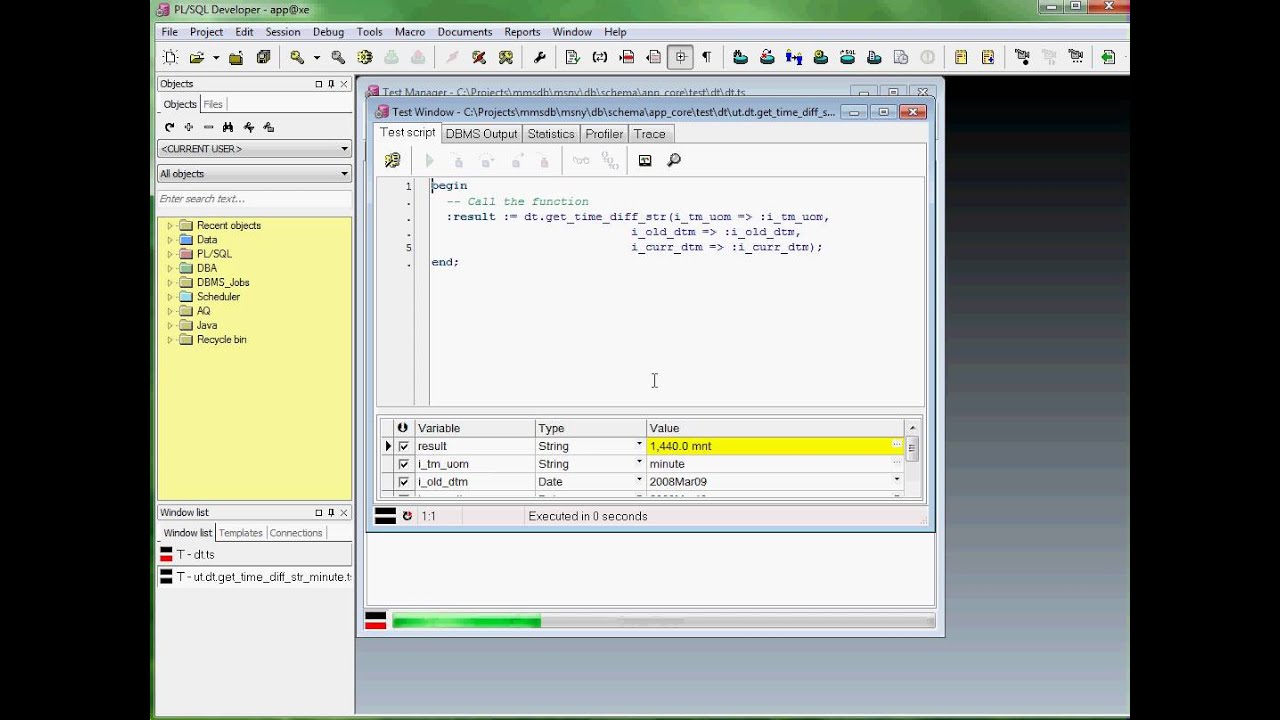Open the Type dropdown for i_old_dtm row
This screenshot has width=1280, height=720.
639,481
